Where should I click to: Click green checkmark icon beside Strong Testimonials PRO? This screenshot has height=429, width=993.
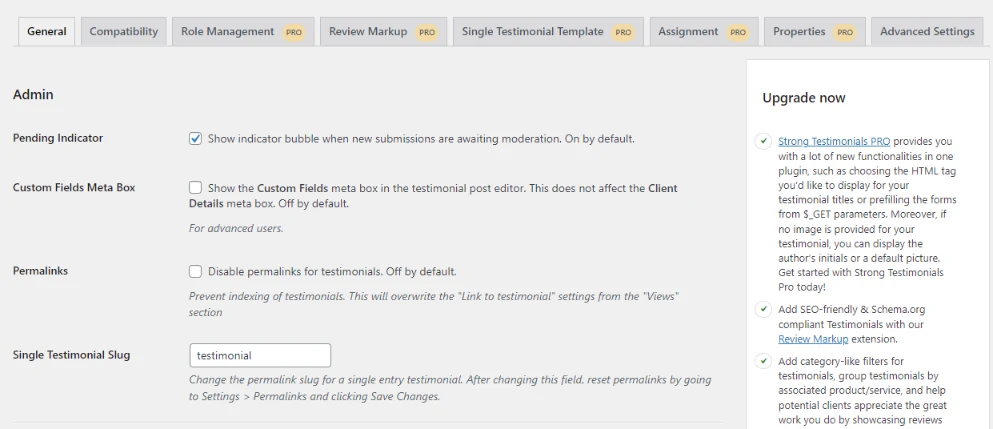763,141
